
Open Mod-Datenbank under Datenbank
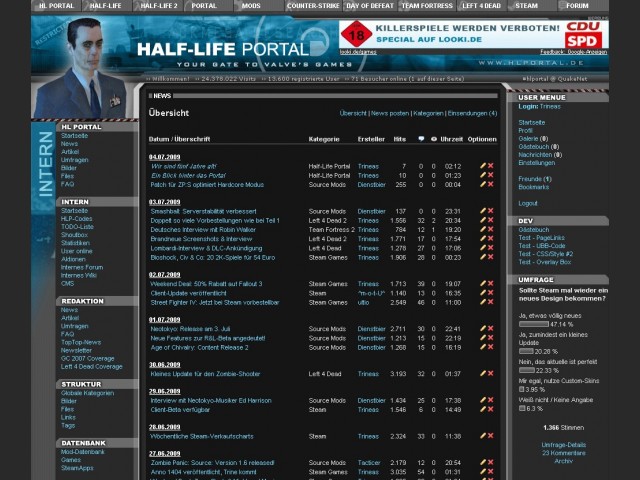pyautogui.click(x=83, y=452)
